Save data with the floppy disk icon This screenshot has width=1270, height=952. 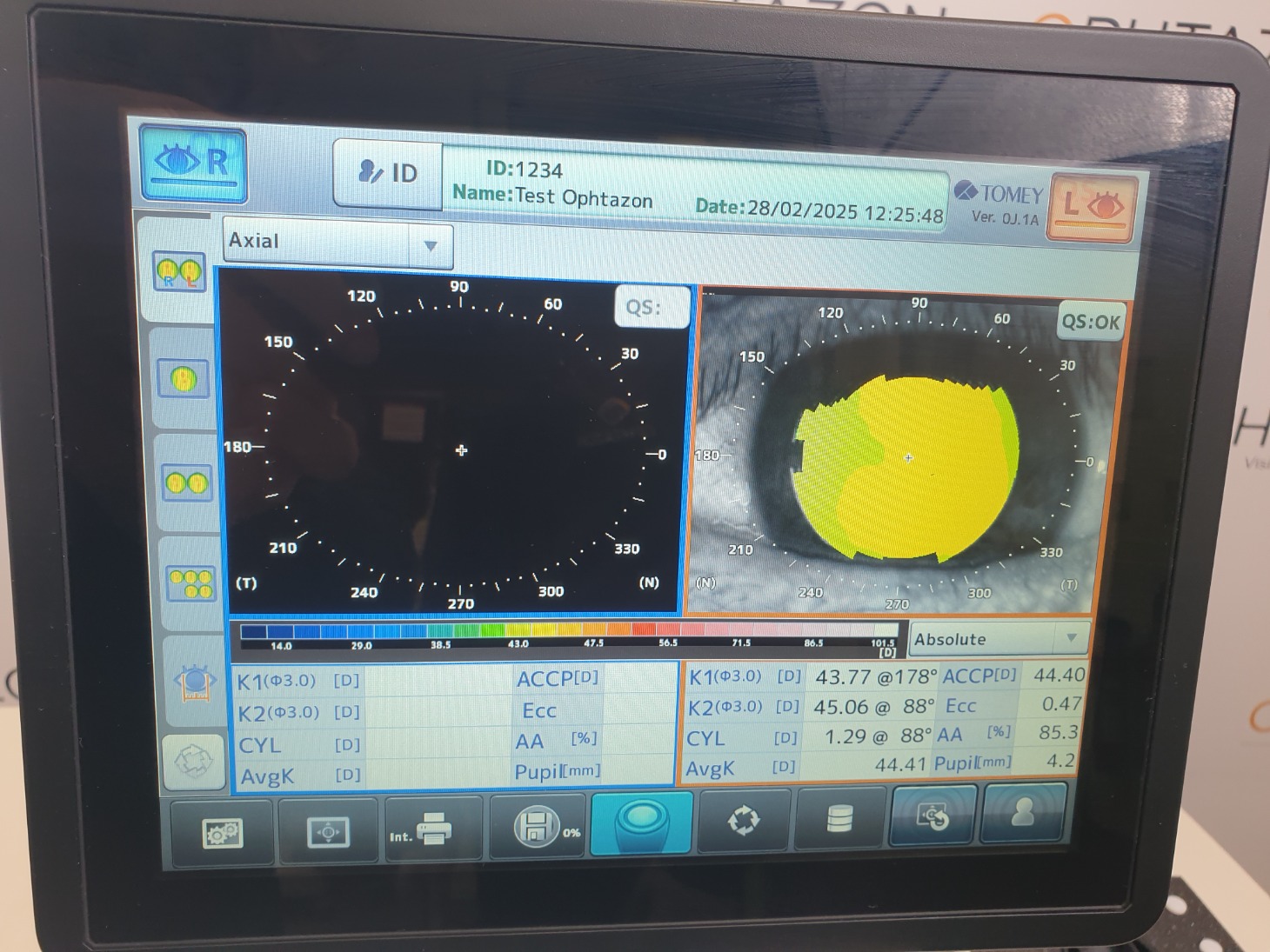[538, 827]
